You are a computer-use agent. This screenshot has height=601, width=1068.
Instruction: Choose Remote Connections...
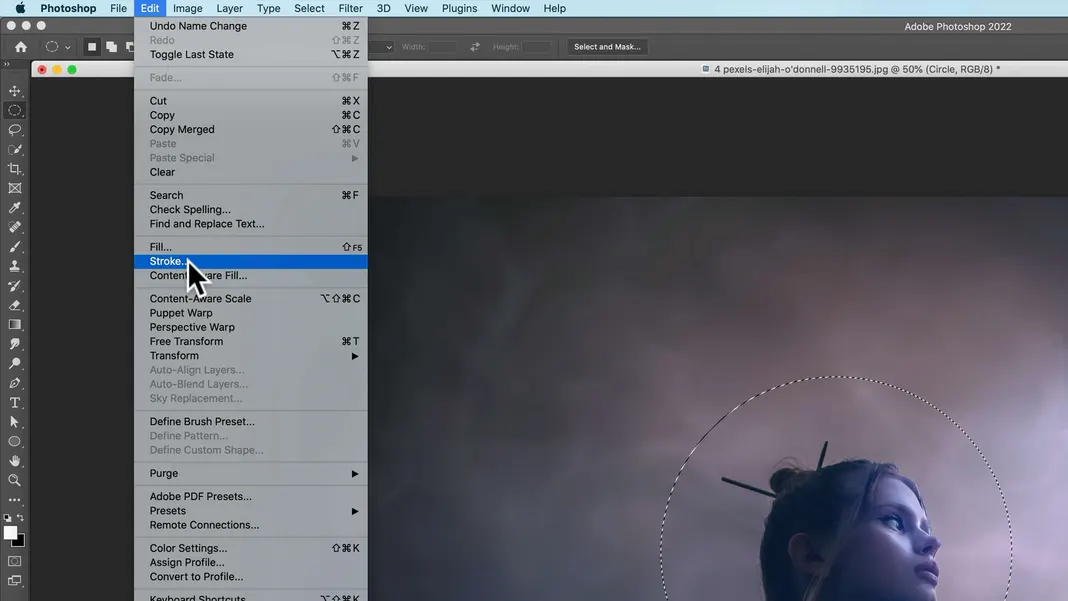(x=252, y=525)
